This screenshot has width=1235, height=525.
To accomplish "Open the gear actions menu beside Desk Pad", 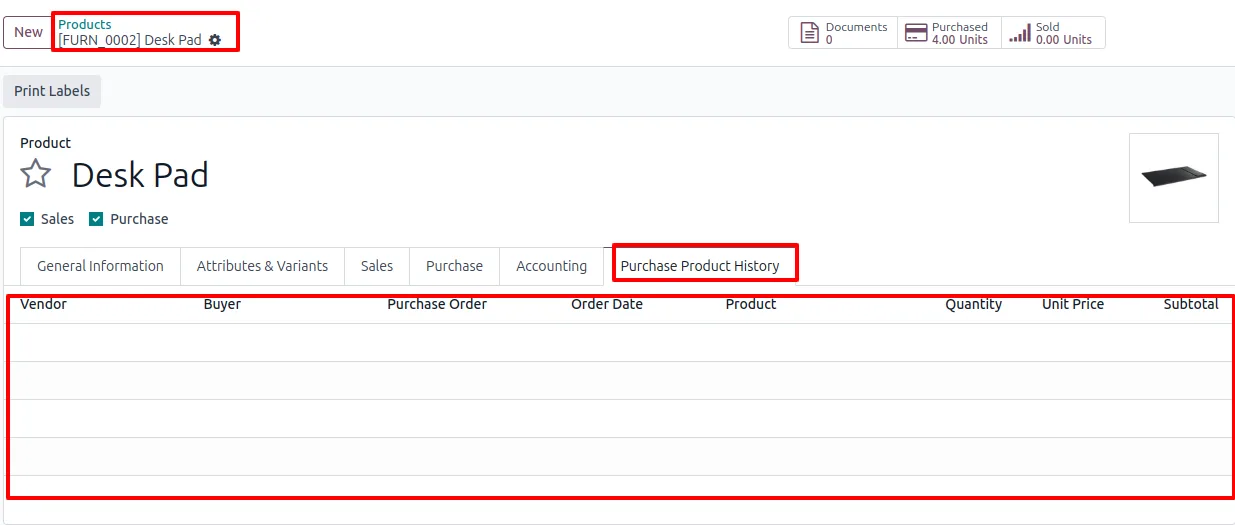I will coord(215,40).
